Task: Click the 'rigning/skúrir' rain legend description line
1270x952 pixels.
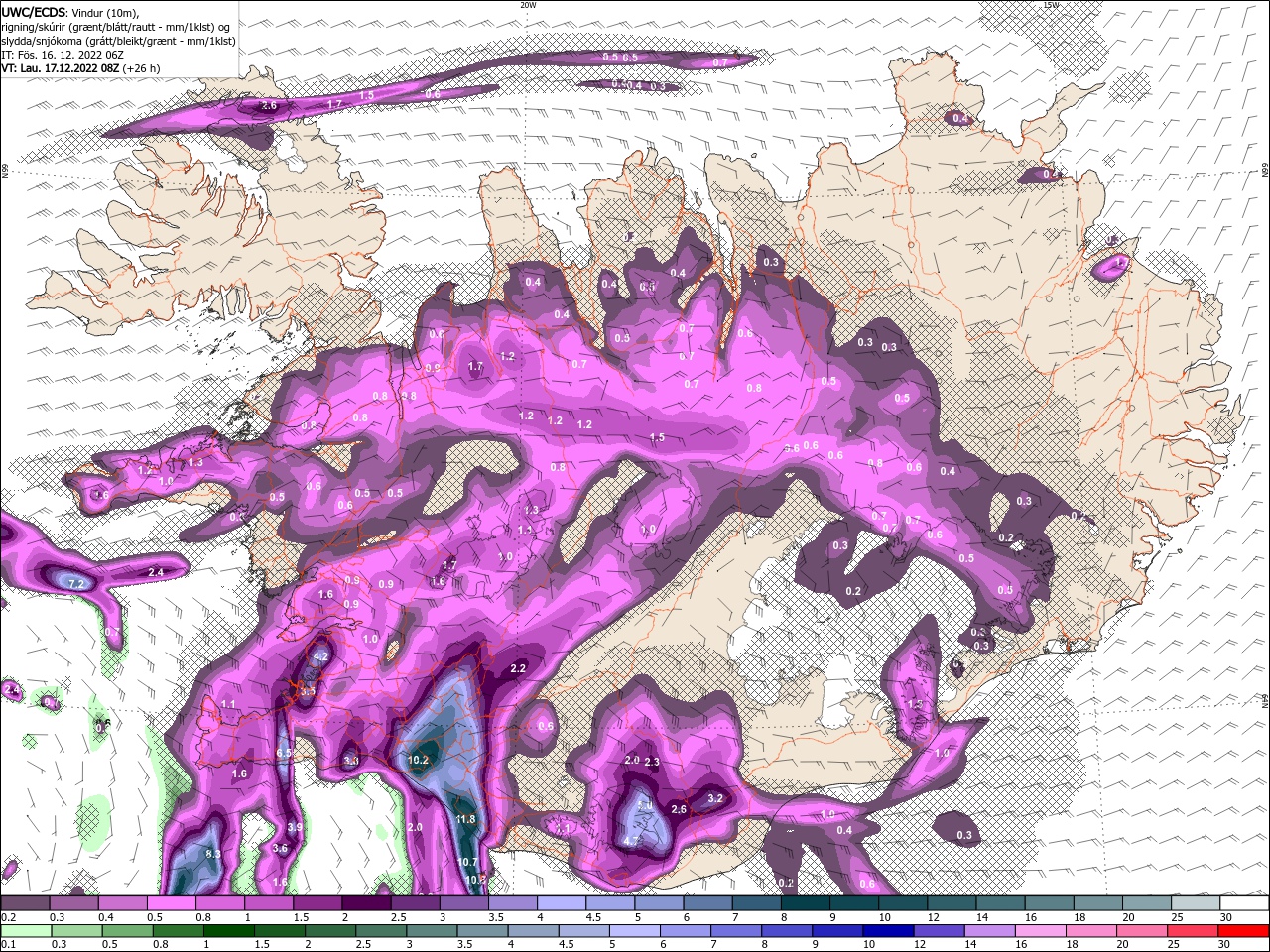Action: [x=115, y=27]
